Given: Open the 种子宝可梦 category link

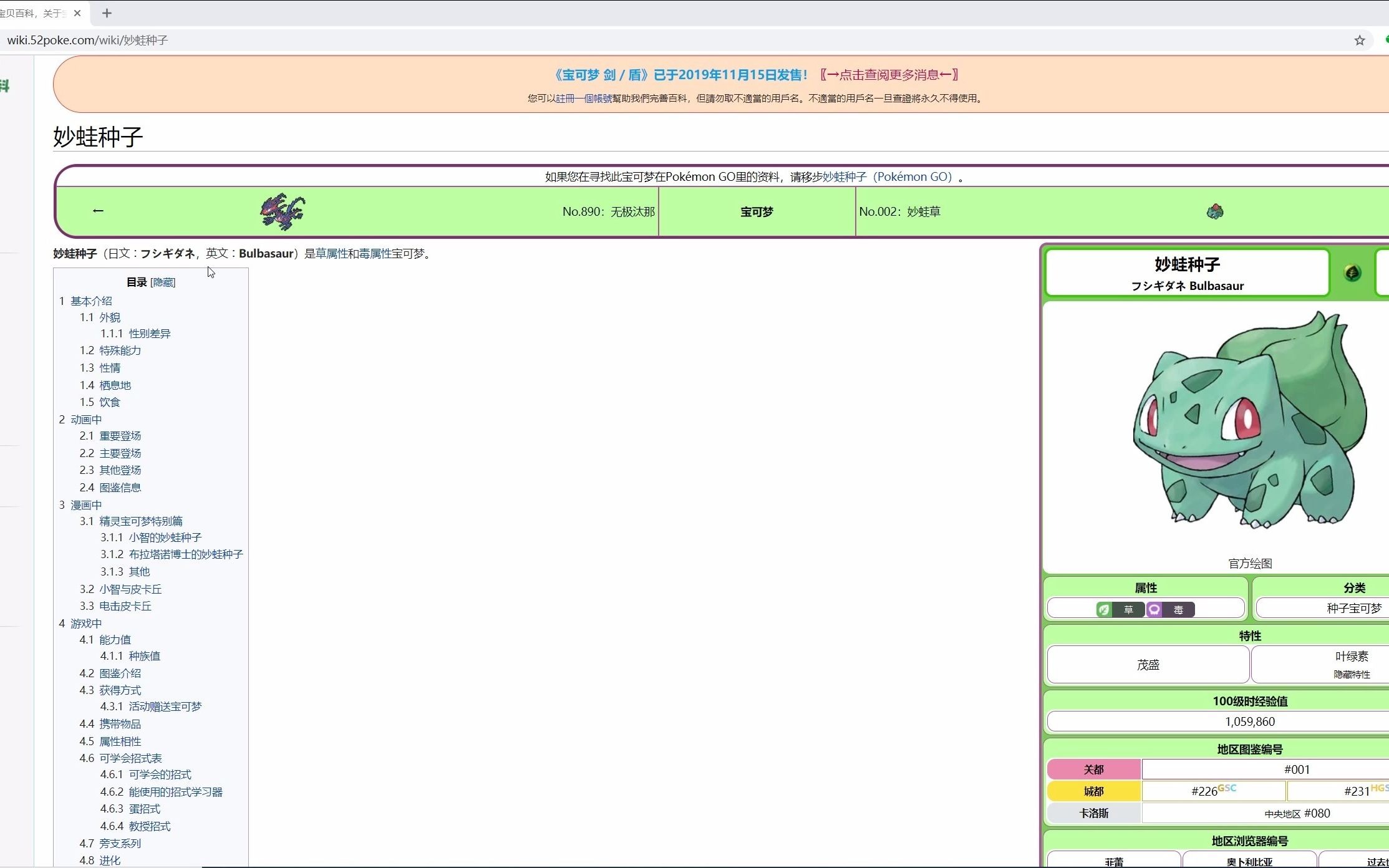Looking at the screenshot, I should (x=1354, y=608).
